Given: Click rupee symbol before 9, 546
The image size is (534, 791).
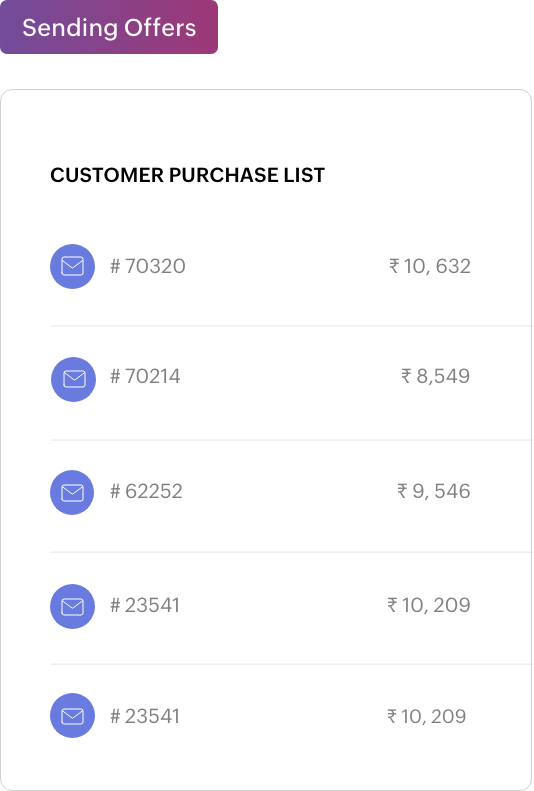Looking at the screenshot, I should coord(402,491).
